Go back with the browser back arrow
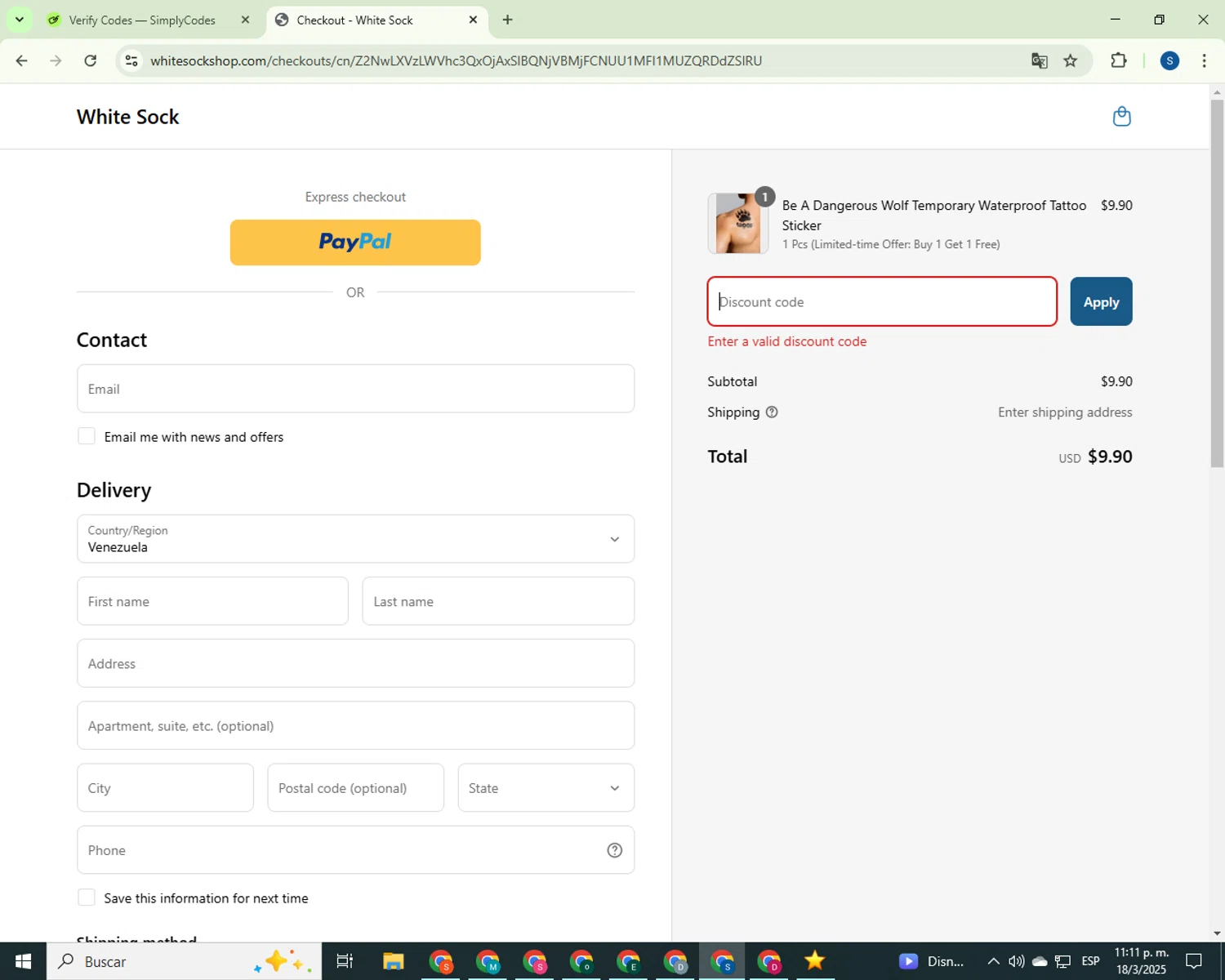 pos(21,60)
